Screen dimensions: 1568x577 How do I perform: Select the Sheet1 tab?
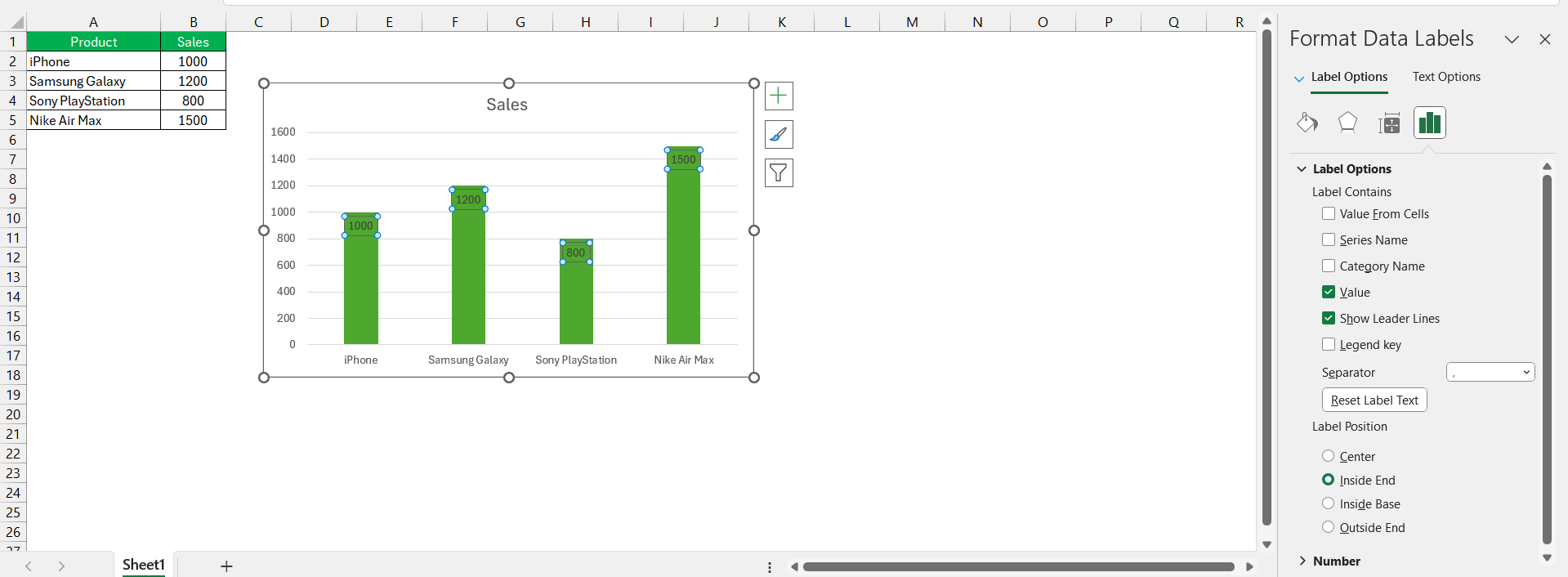point(144,565)
